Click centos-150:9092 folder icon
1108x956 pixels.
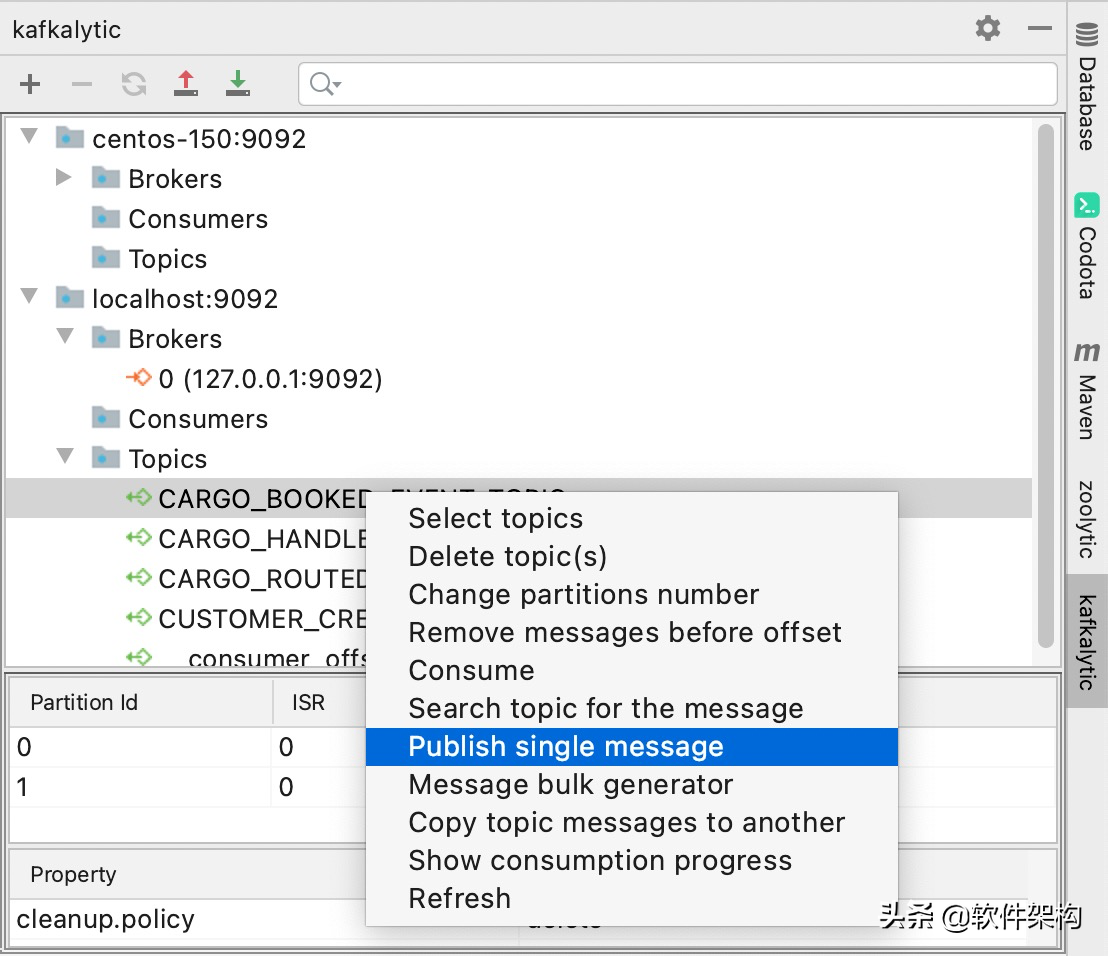(x=69, y=137)
